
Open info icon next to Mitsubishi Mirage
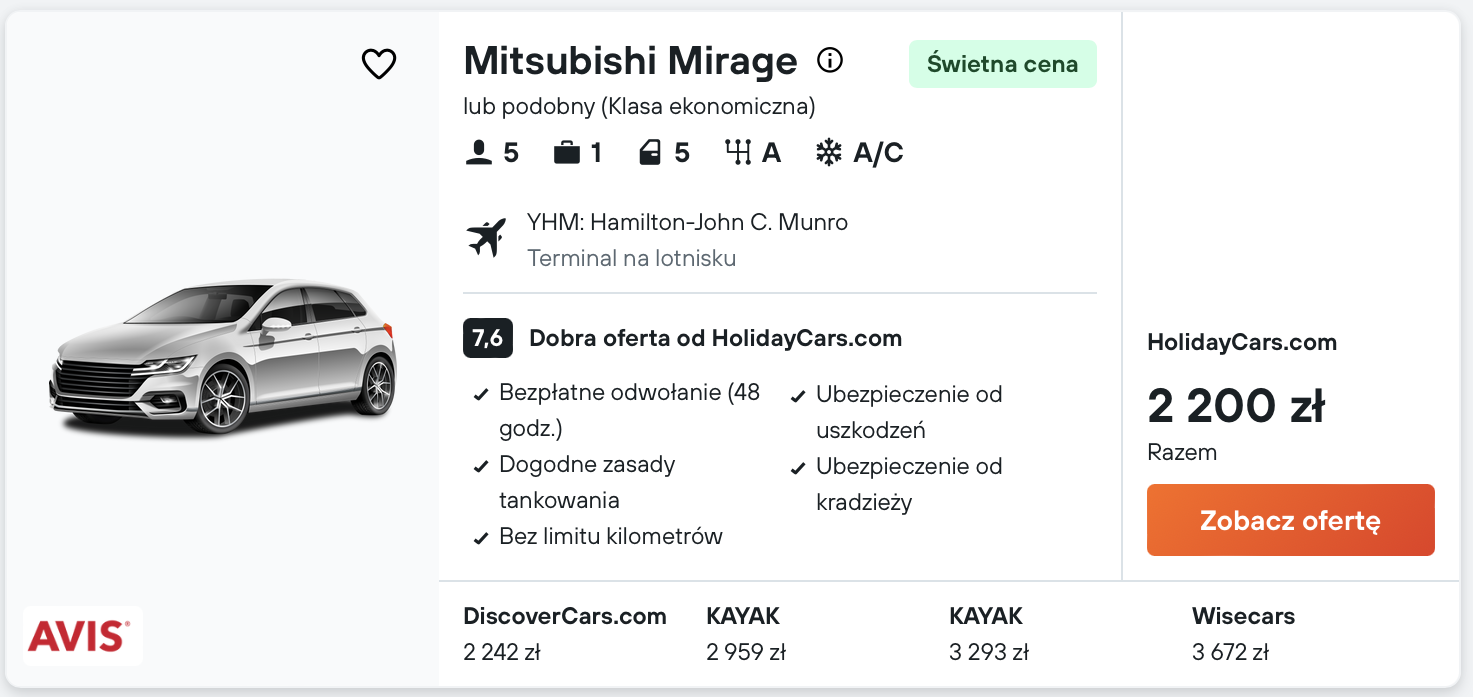click(830, 61)
